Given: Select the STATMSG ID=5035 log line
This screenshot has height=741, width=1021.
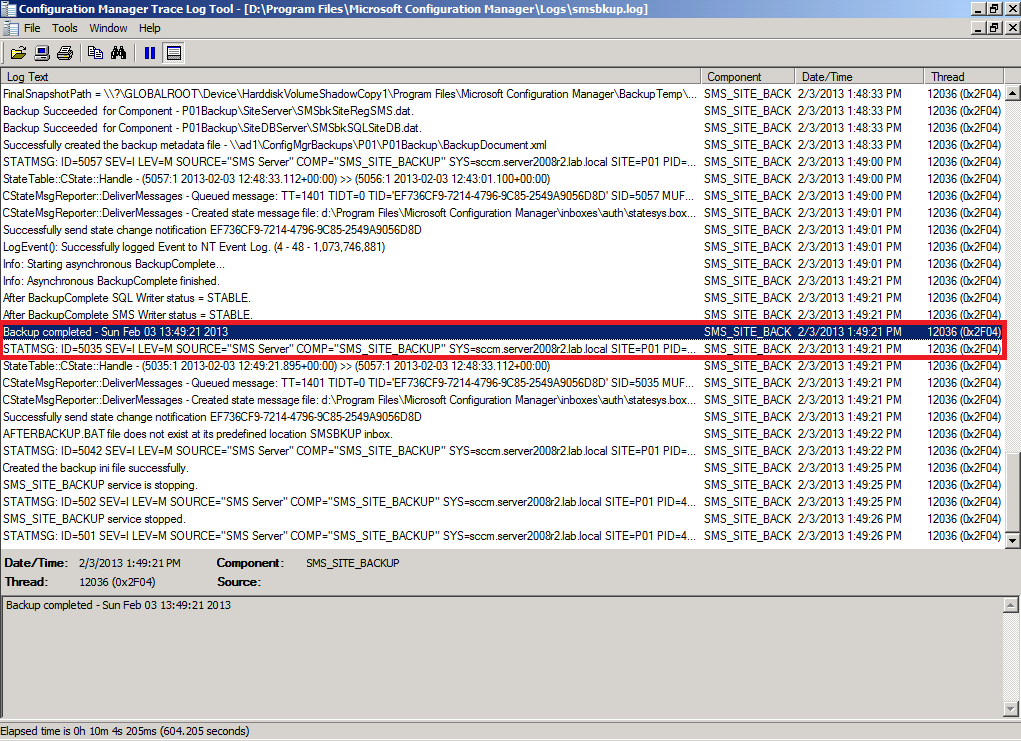Looking at the screenshot, I should coord(502,348).
